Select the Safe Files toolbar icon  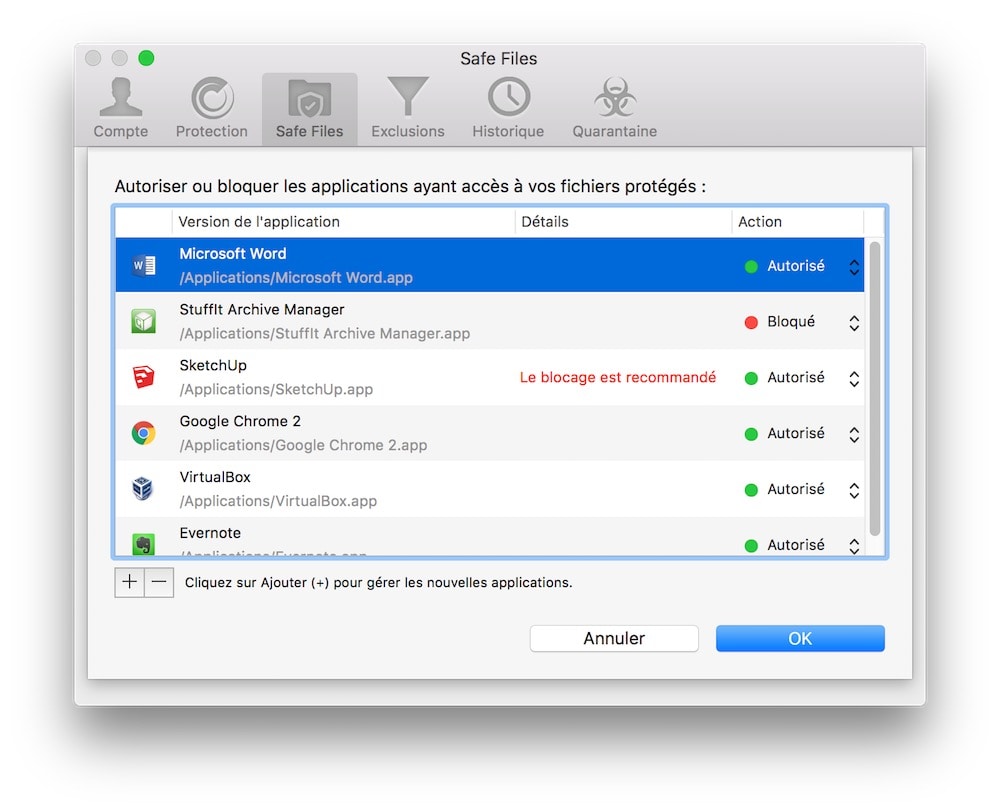tap(309, 107)
